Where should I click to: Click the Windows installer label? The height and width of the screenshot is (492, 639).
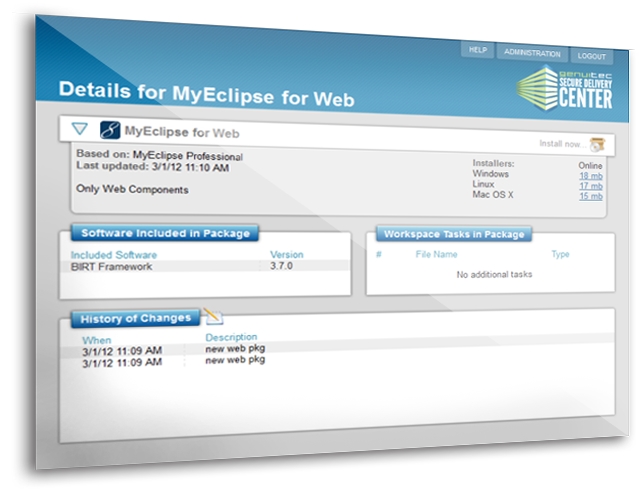point(490,174)
